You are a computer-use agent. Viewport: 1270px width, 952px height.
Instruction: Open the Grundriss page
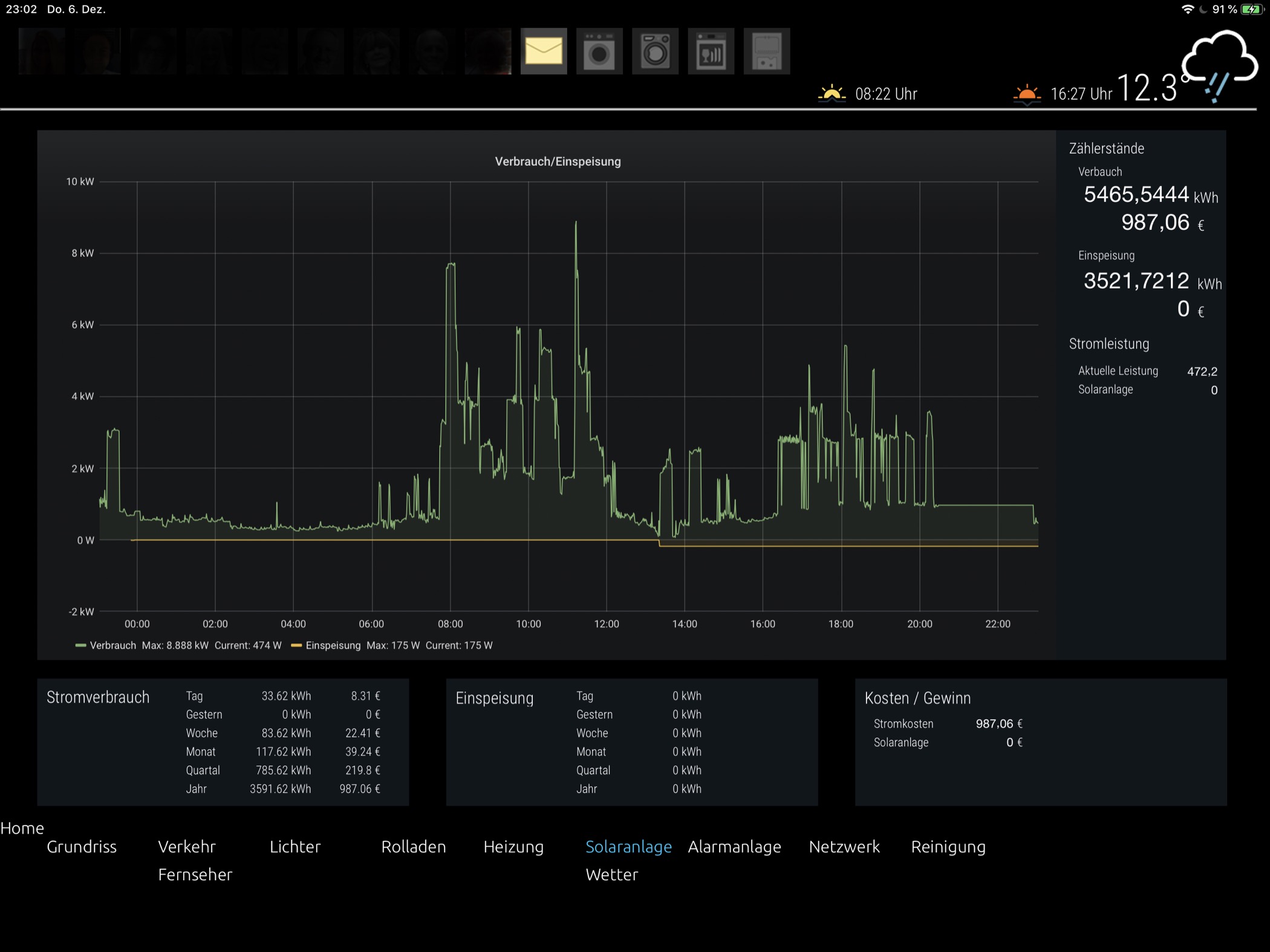click(x=82, y=847)
